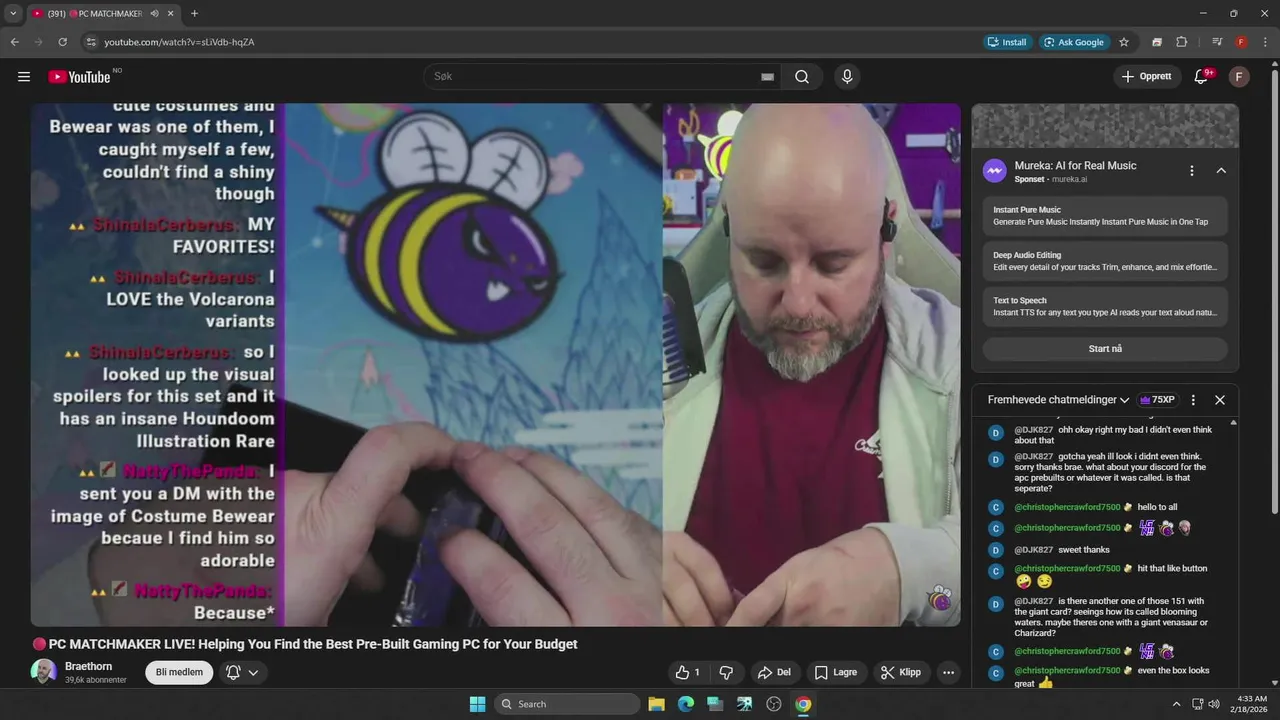The width and height of the screenshot is (1280, 720).
Task: Open the Chrome profile avatar
Action: [x=1241, y=42]
